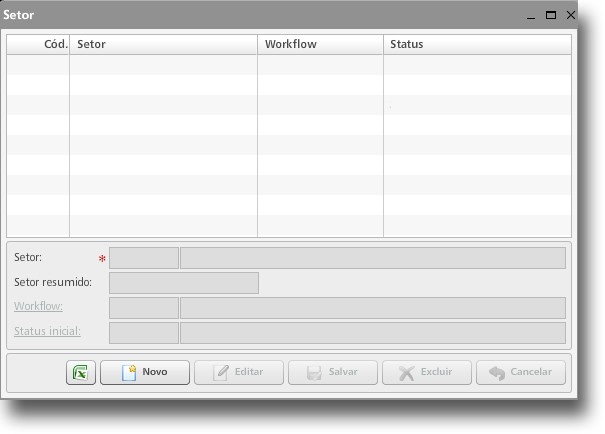Focus the Status inicial description field

point(373,333)
